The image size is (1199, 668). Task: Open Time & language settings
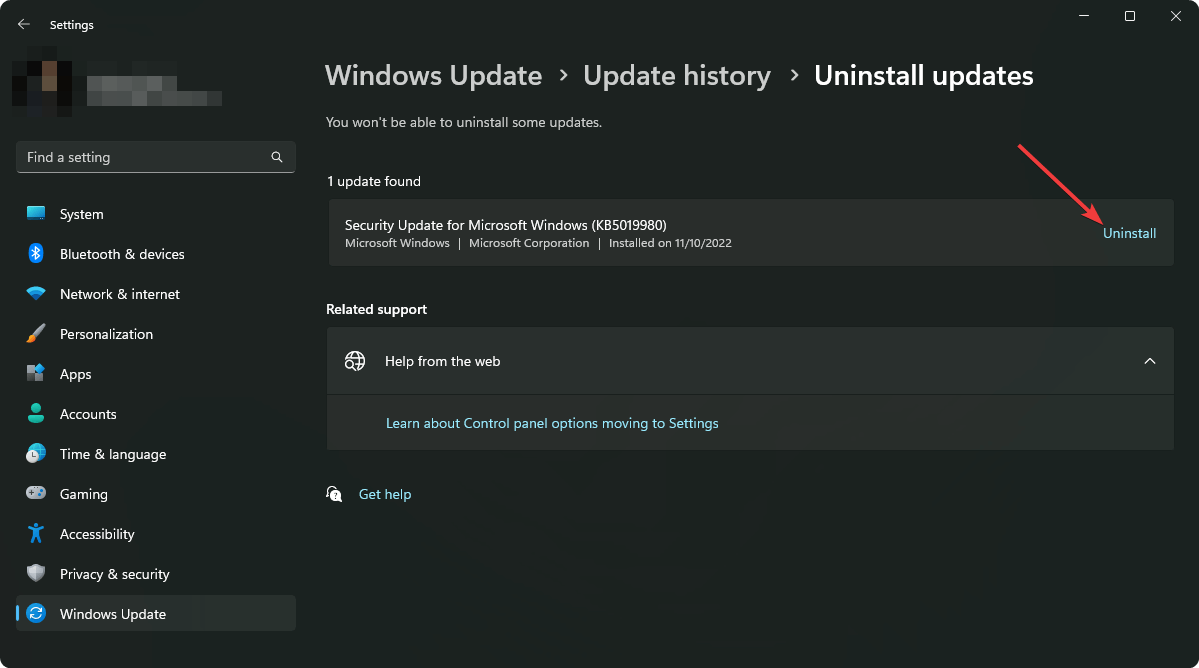click(x=155, y=454)
